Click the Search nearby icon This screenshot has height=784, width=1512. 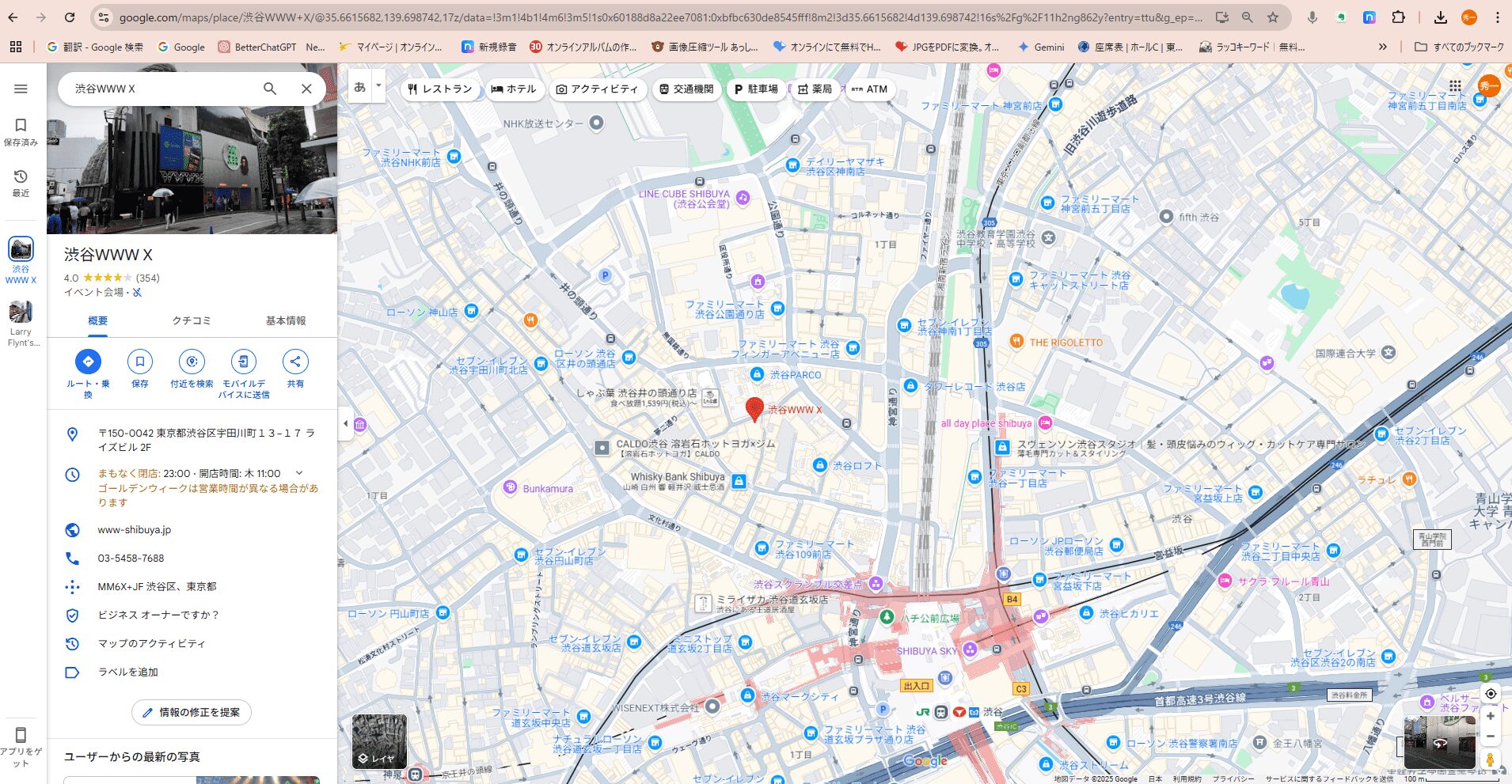tap(192, 362)
